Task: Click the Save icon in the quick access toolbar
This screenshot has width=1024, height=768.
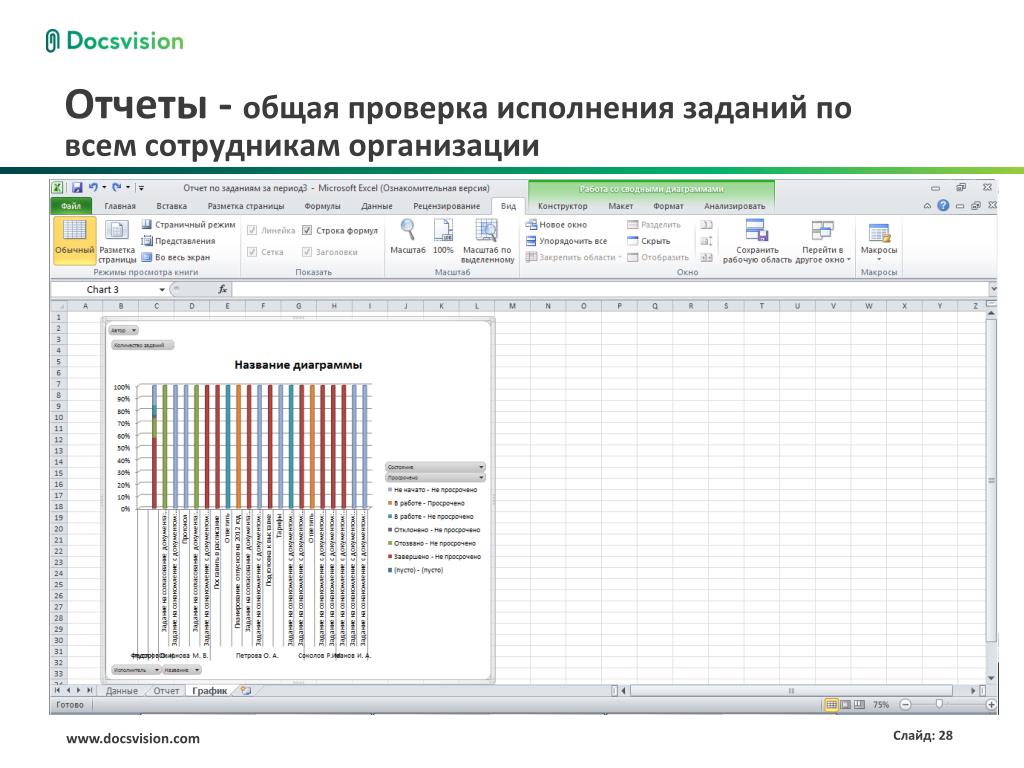Action: 77,187
